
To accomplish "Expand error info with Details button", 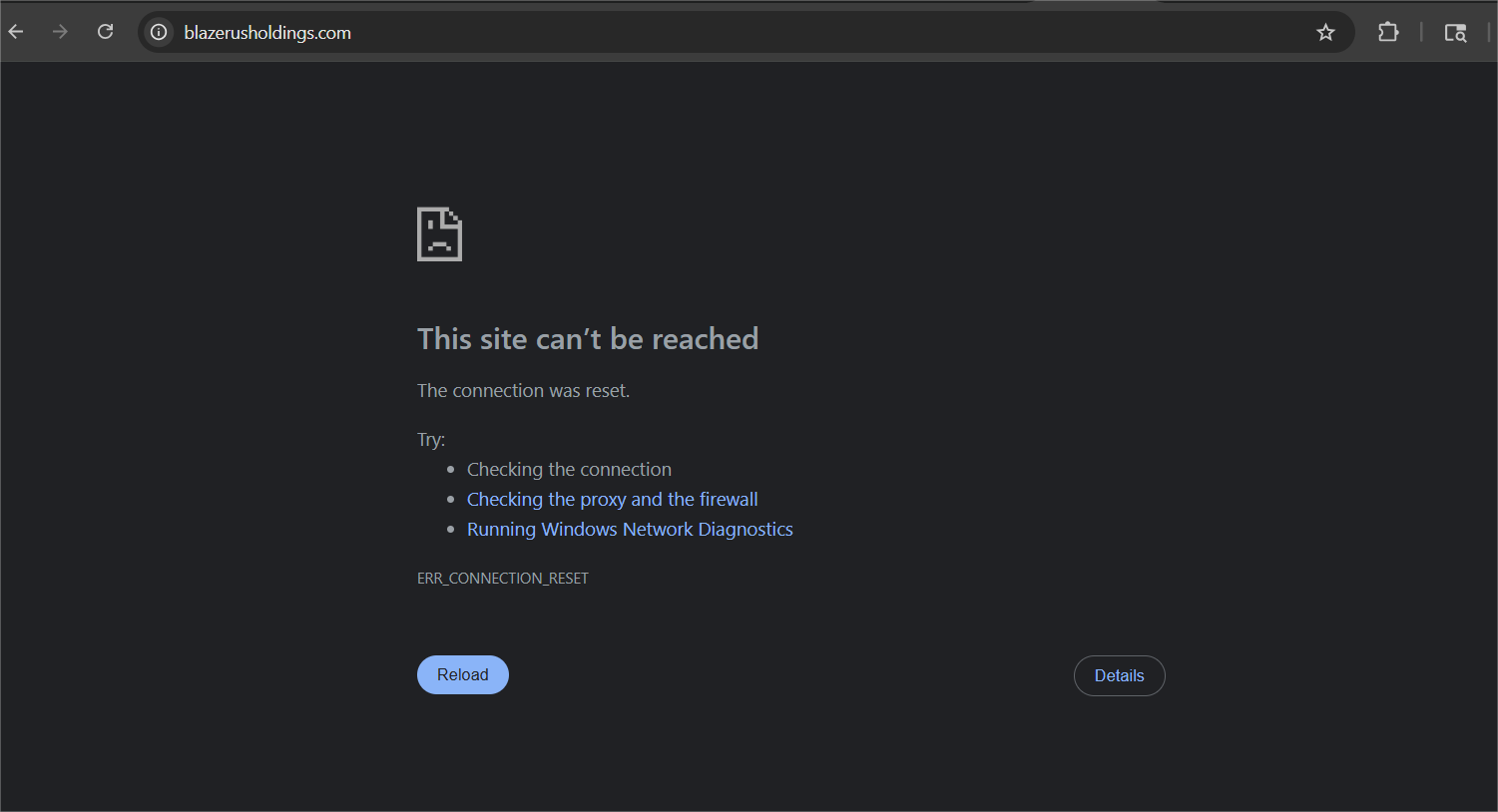I will click(1119, 676).
